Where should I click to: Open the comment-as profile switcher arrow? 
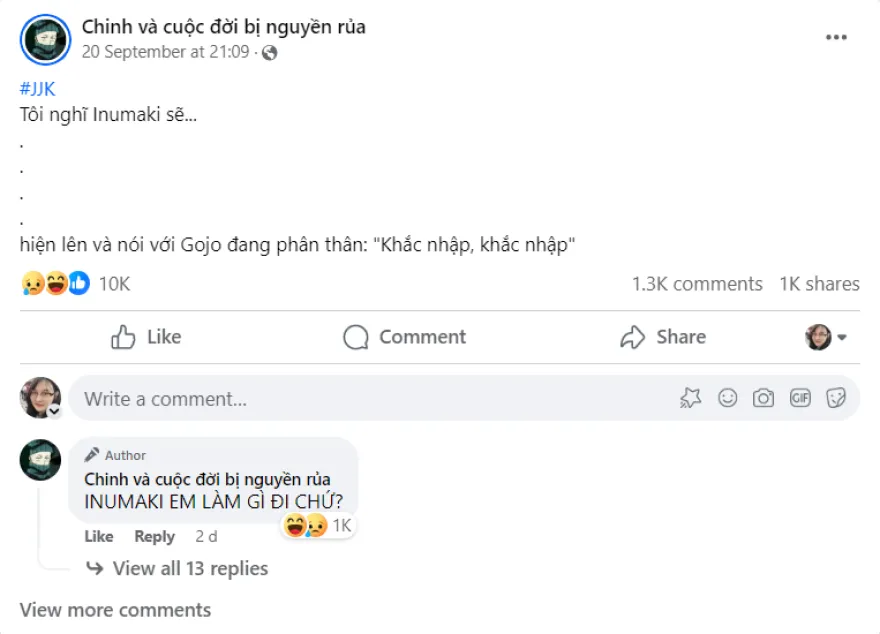coord(840,337)
